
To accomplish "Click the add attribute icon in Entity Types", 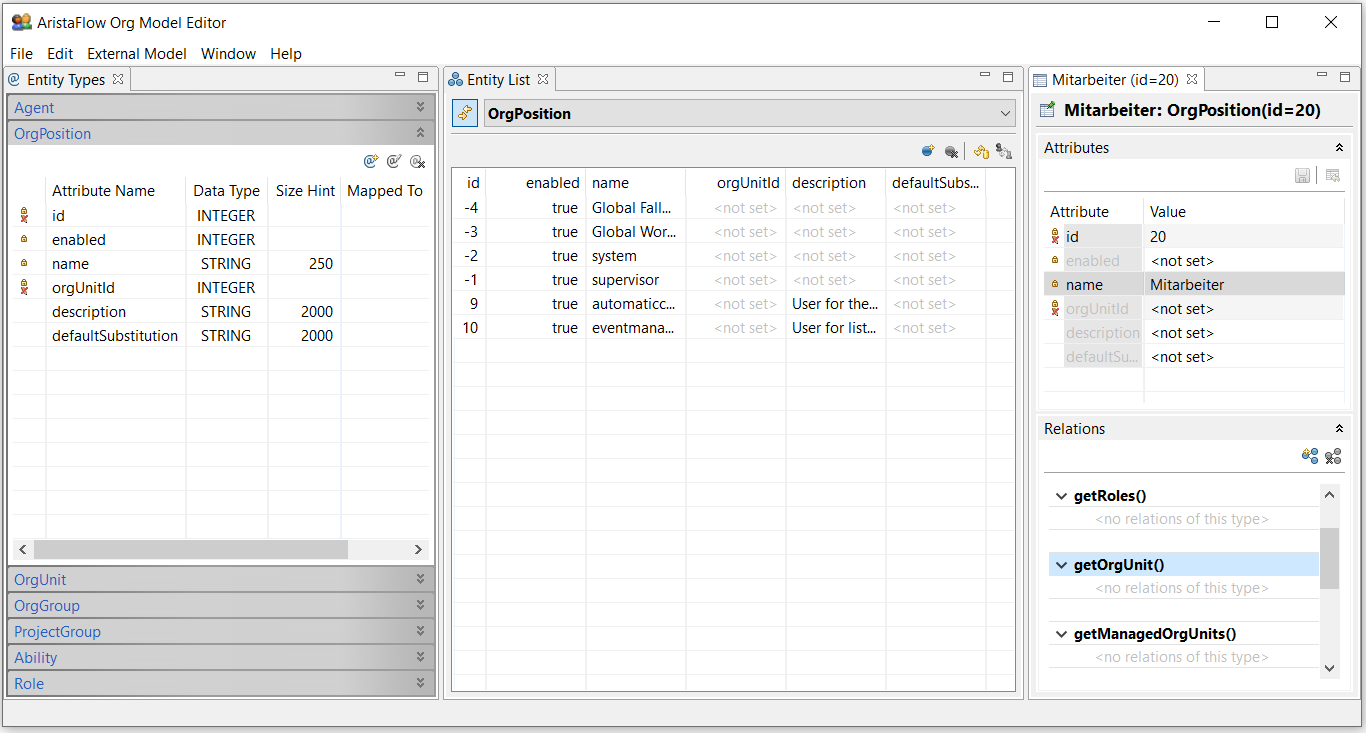I will (371, 161).
